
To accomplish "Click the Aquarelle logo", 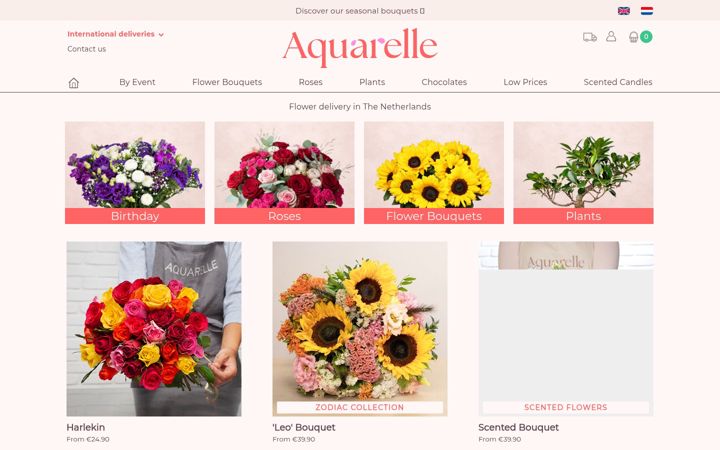I will point(360,47).
